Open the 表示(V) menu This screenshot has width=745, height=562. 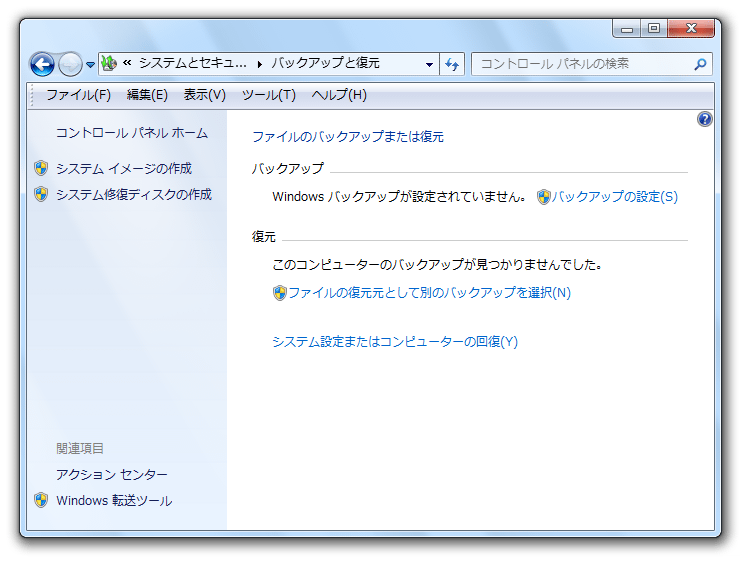coord(204,95)
